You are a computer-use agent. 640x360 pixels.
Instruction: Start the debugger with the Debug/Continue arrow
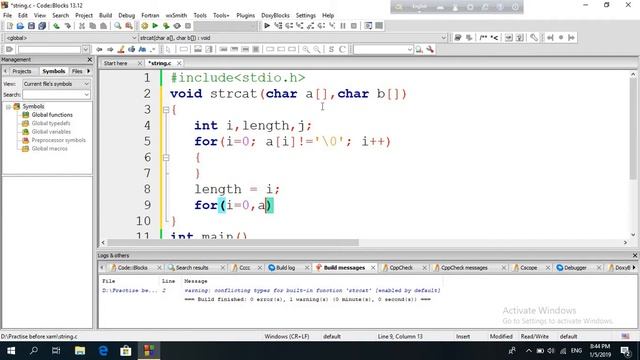tap(267, 26)
